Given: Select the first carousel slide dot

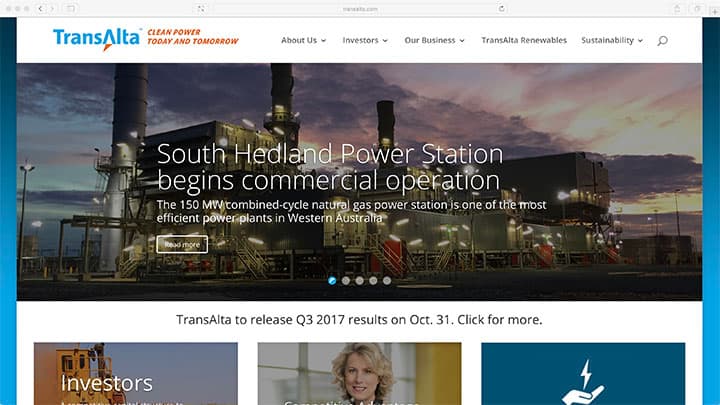Looking at the screenshot, I should pos(332,281).
